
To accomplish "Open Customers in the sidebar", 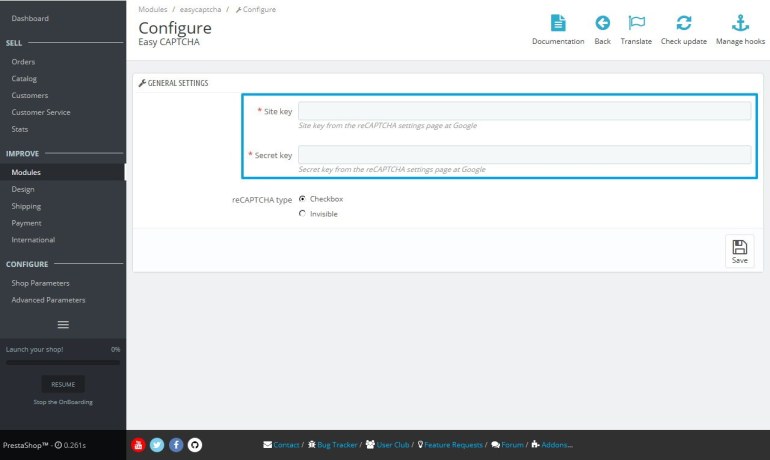I will (29, 95).
